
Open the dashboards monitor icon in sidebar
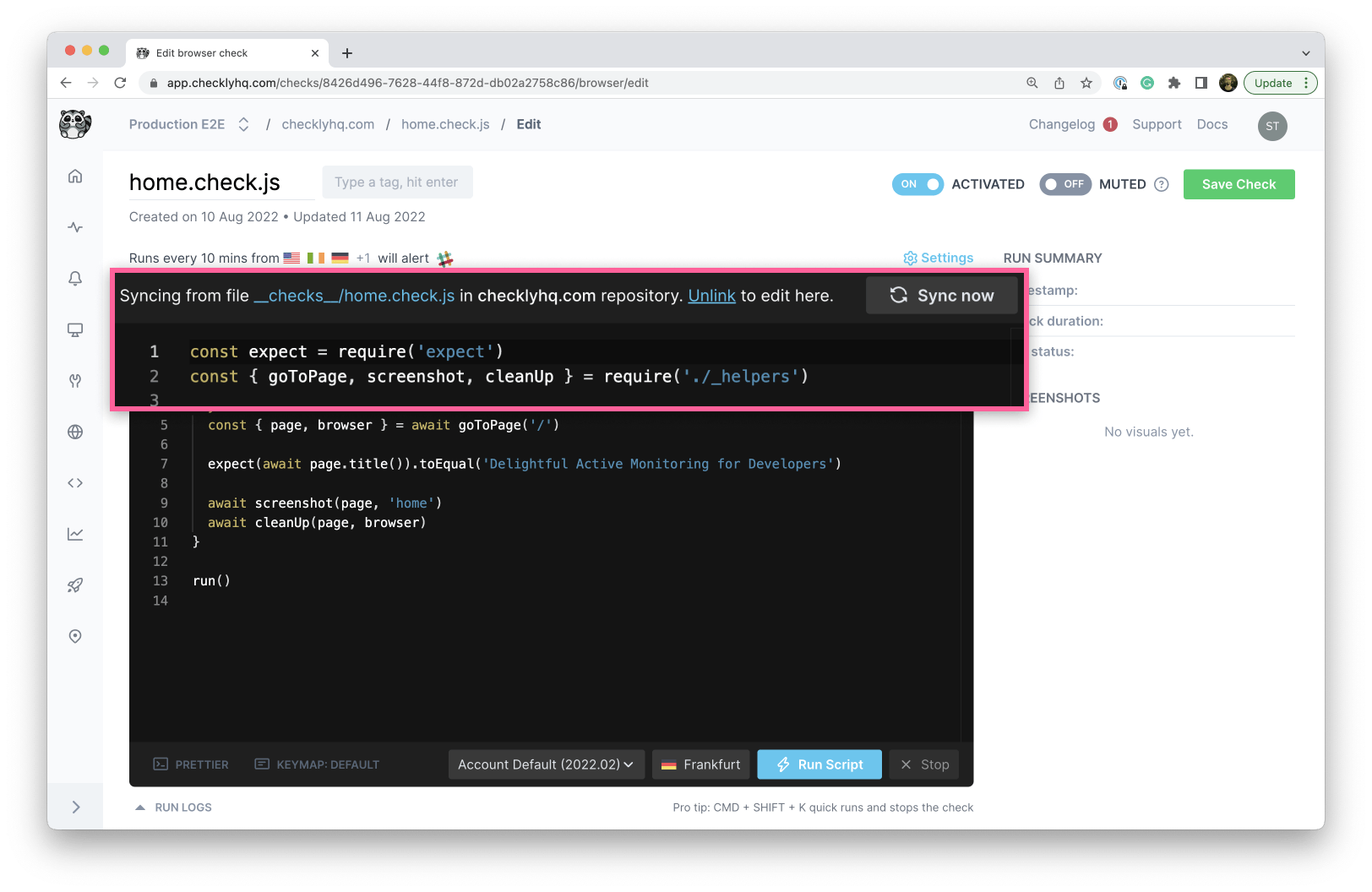75,329
